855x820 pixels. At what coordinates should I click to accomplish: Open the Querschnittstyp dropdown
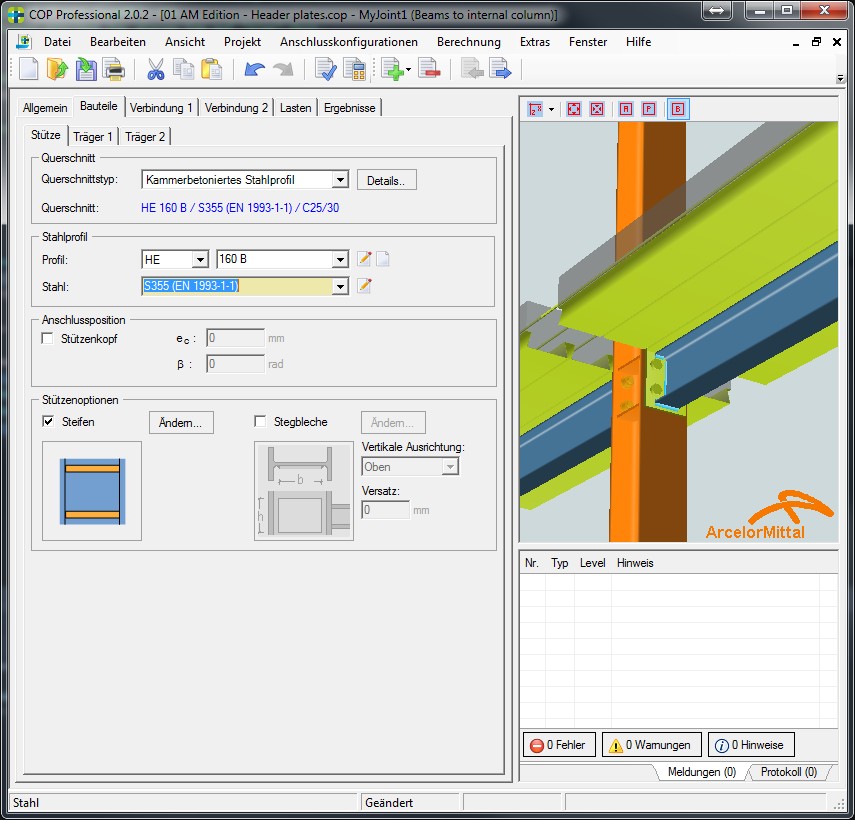click(339, 180)
